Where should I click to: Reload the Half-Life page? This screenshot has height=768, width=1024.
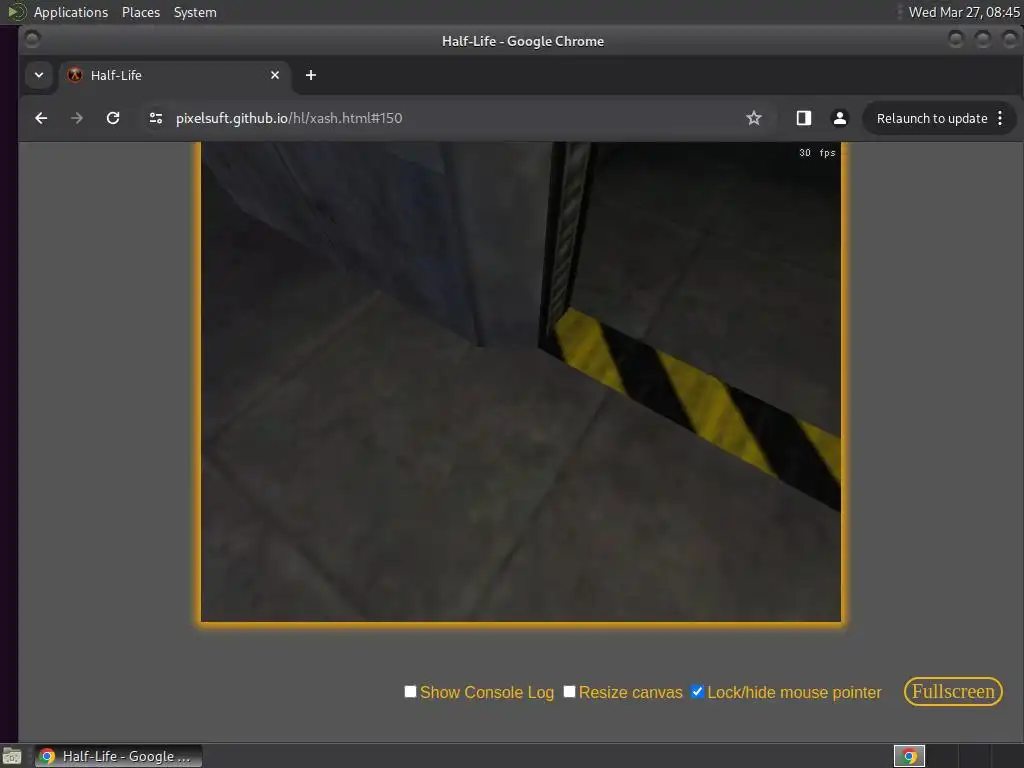[113, 118]
